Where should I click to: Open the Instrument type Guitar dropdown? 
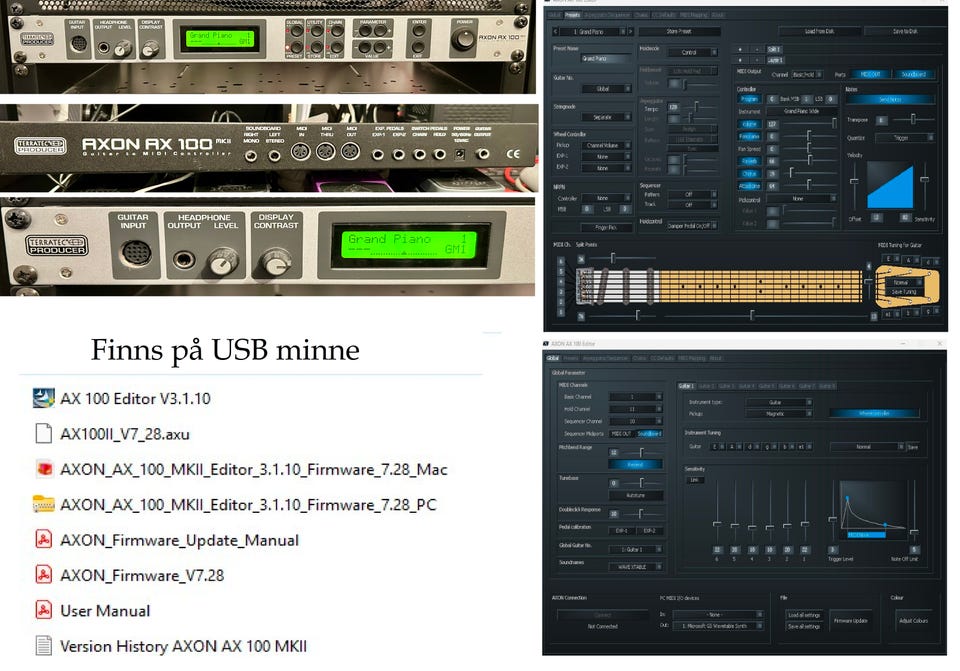tap(779, 402)
